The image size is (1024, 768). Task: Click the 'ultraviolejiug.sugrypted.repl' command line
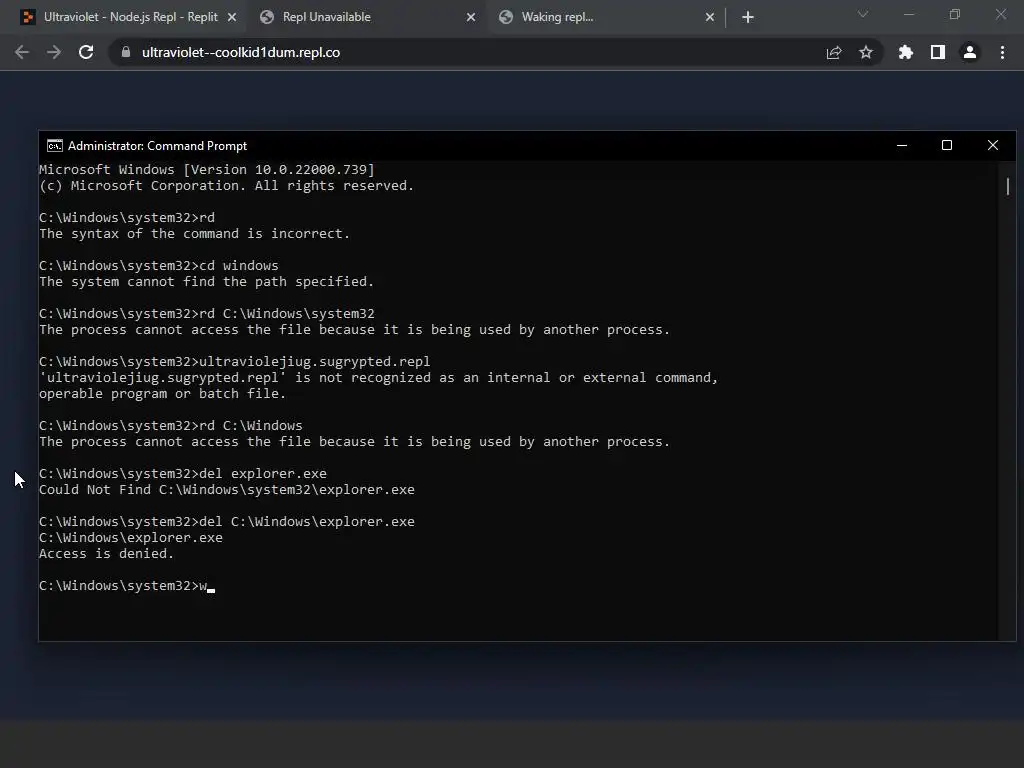[x=234, y=361]
